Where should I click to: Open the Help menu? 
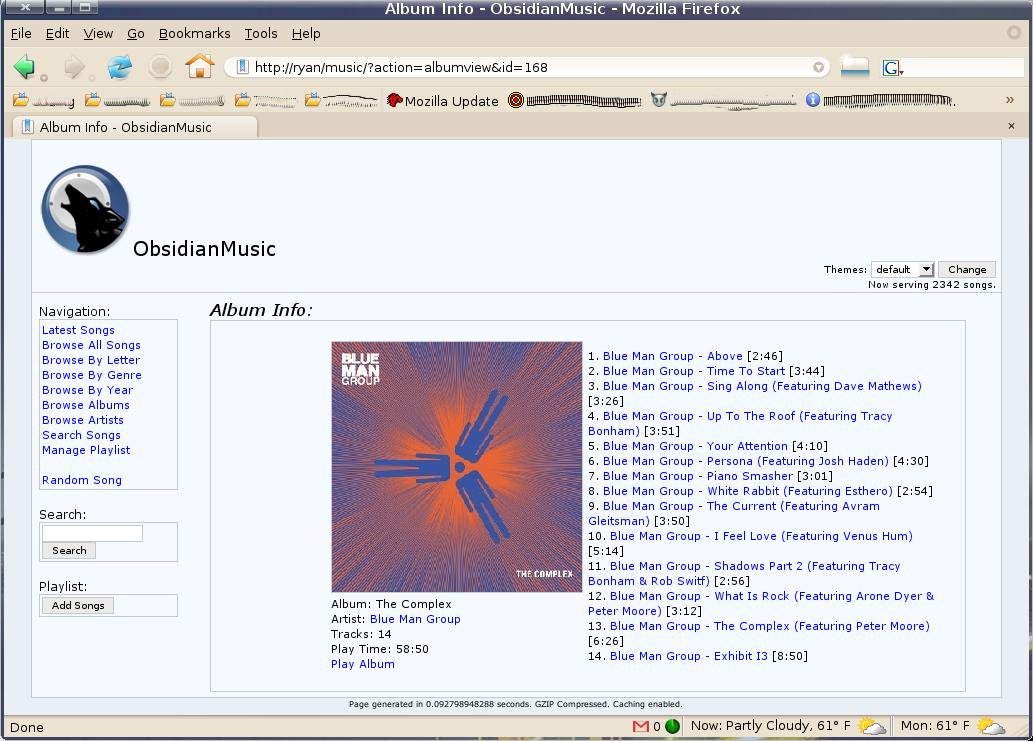pos(306,34)
